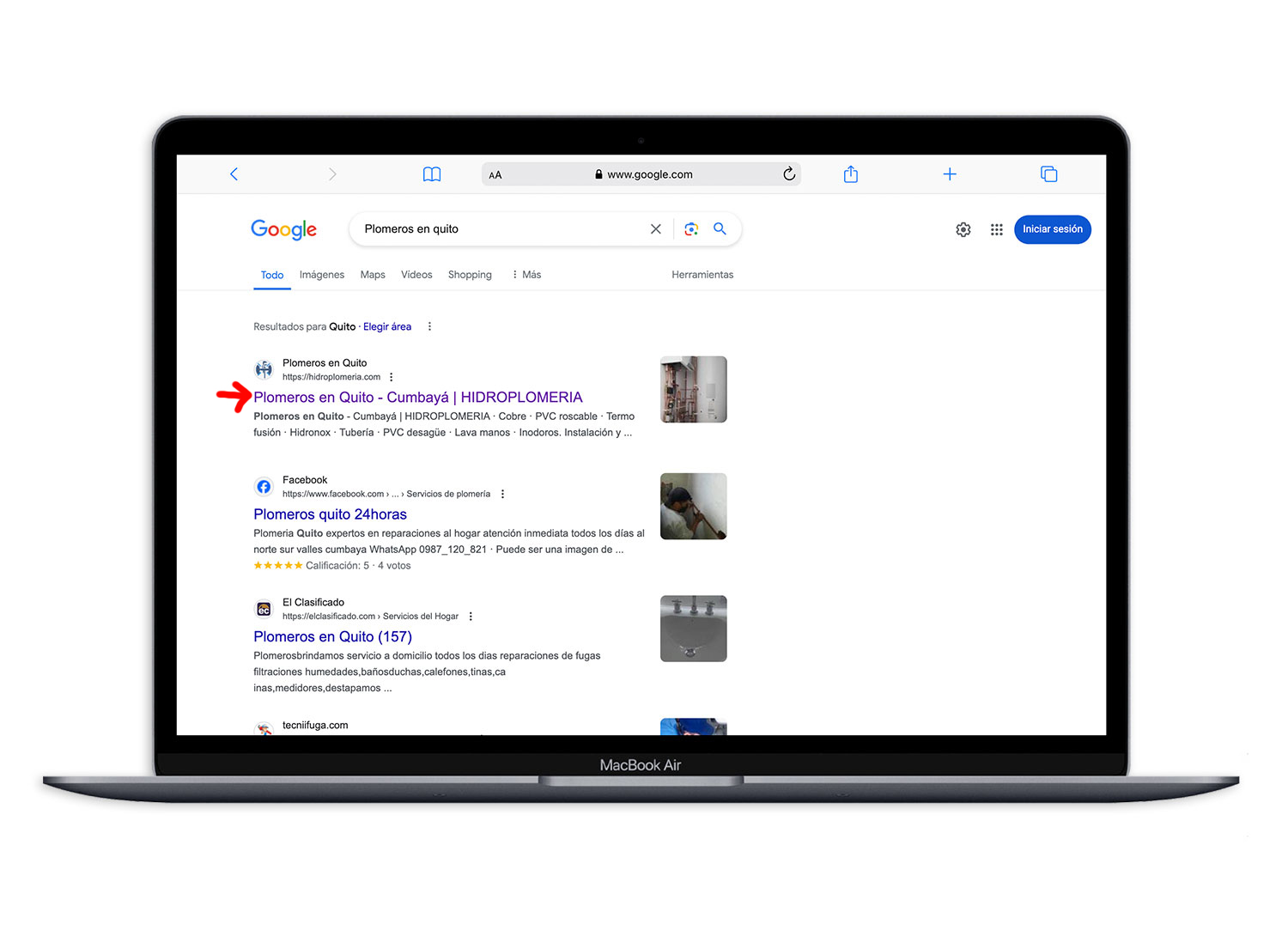This screenshot has height=930, width=1288.
Task: Click the Iniciar sesión button
Action: point(1052,229)
